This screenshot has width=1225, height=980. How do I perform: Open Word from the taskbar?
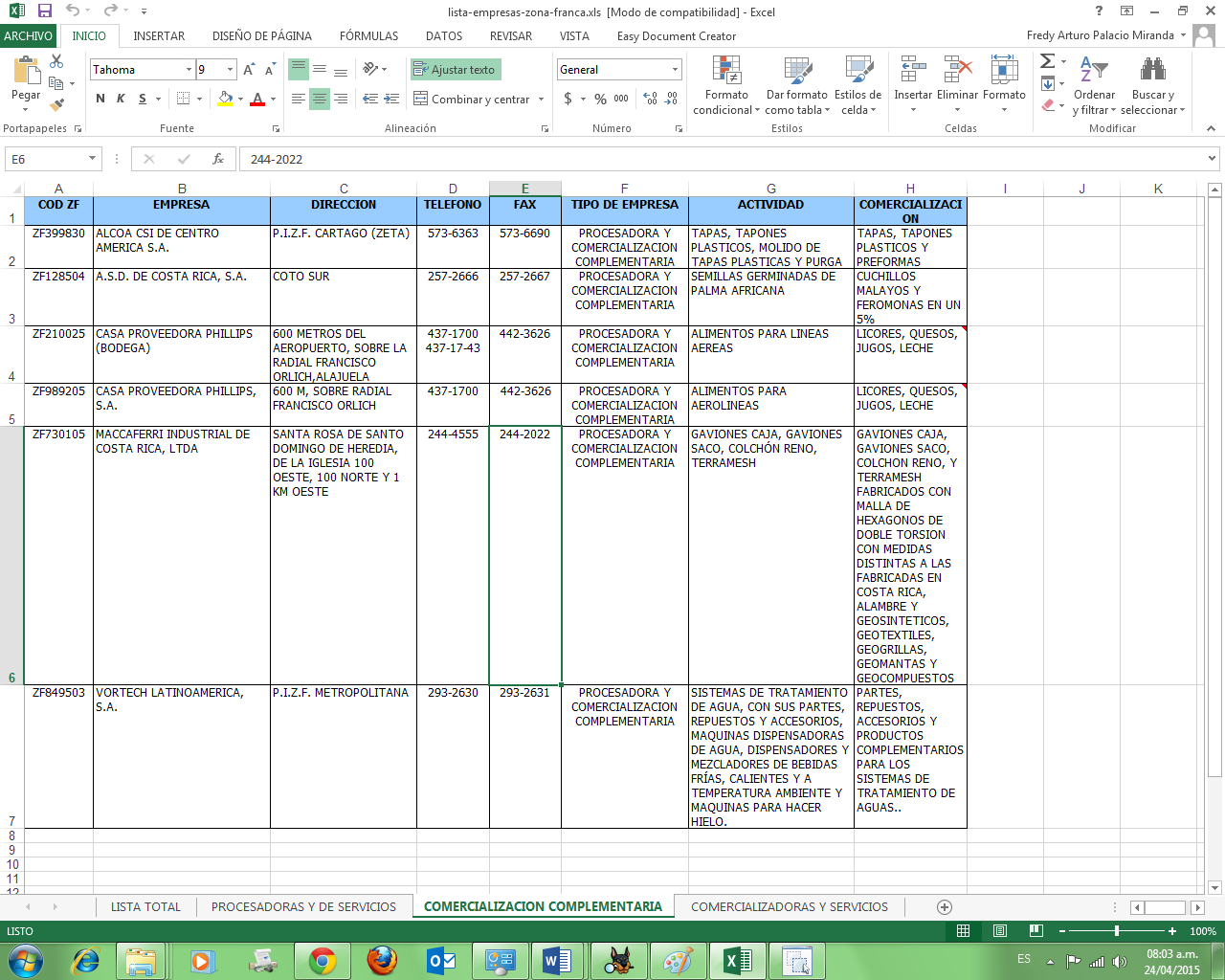point(556,960)
